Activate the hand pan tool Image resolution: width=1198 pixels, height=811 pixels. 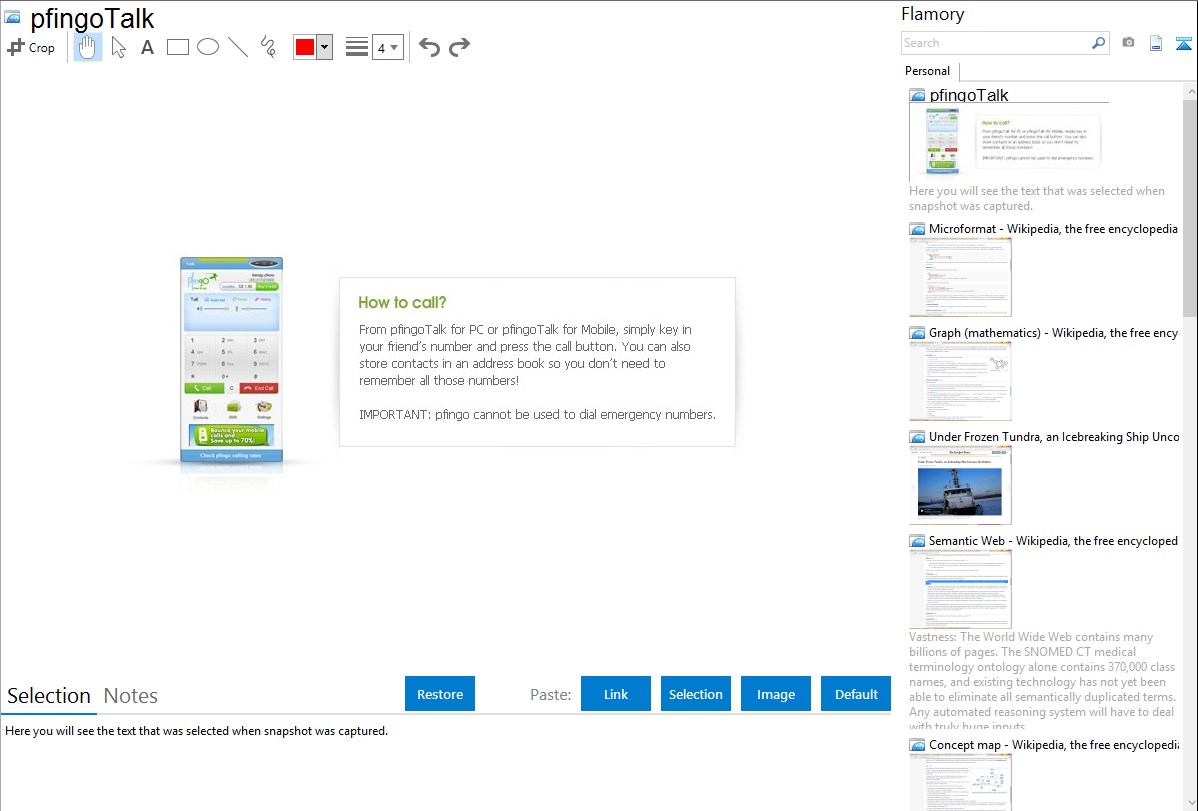point(87,47)
